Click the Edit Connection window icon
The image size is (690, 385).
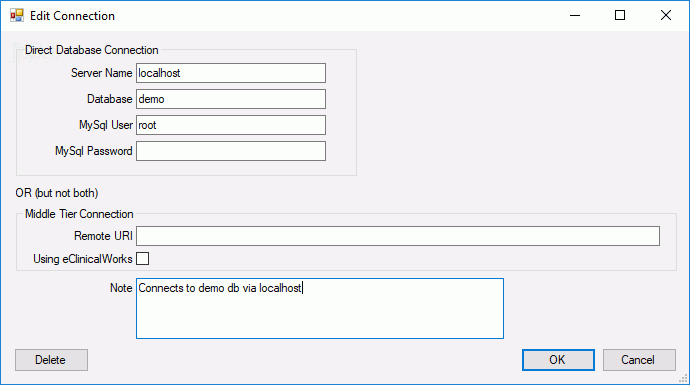pos(17,15)
